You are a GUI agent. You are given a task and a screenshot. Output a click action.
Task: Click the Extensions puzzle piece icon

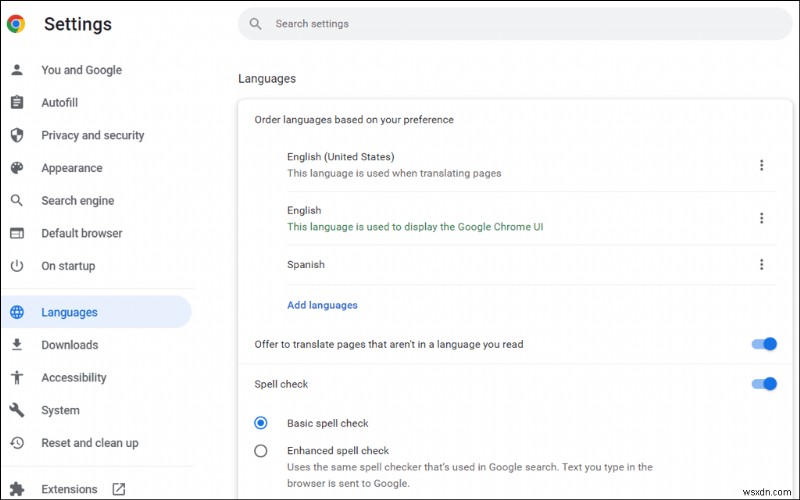coord(17,489)
